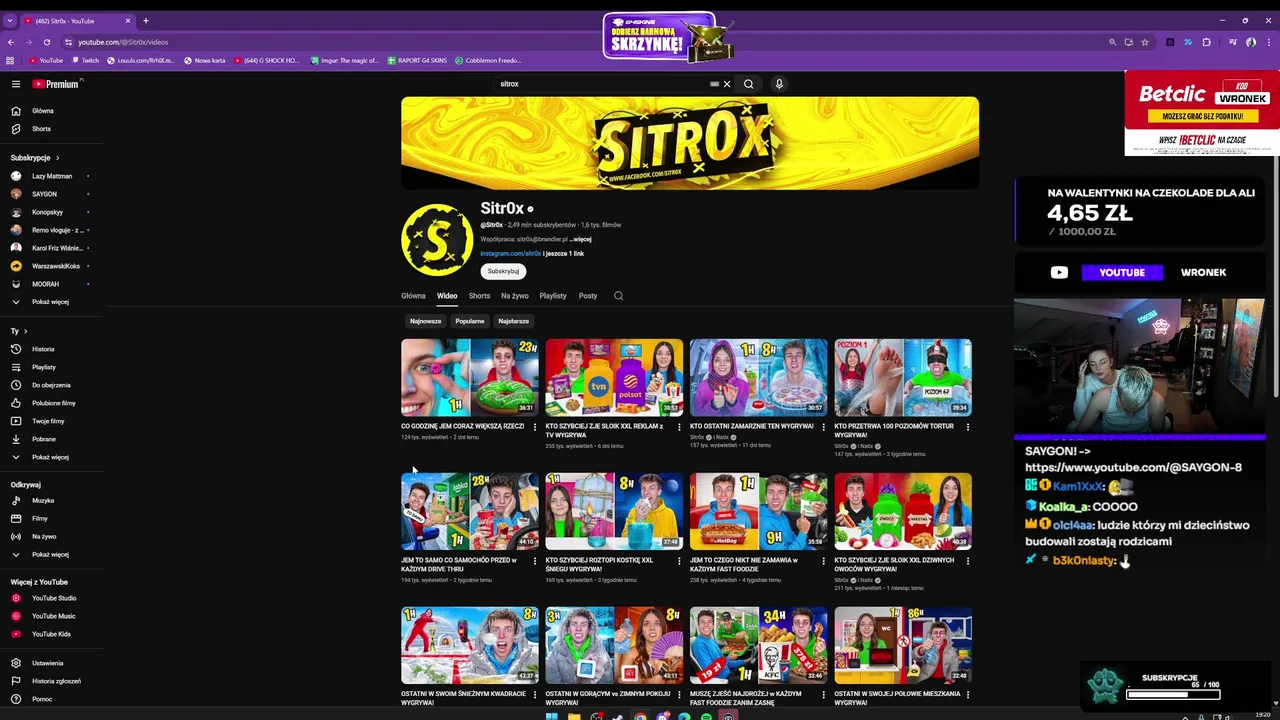Select the Wideo channel tab
1280x720 pixels.
447,296
